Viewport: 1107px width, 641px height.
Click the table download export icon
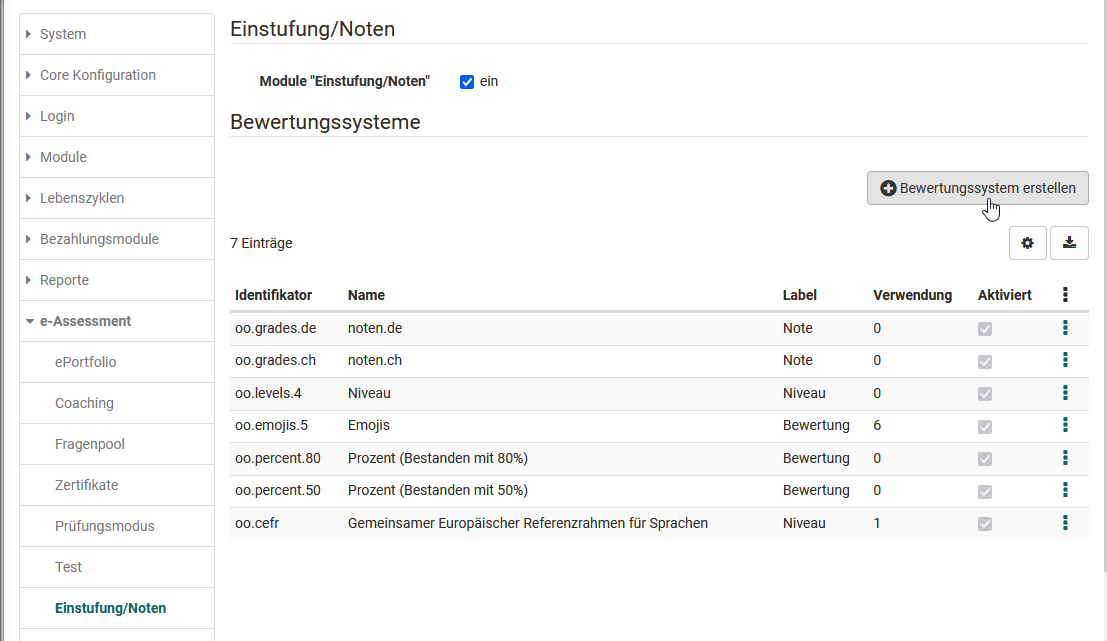coord(1069,243)
